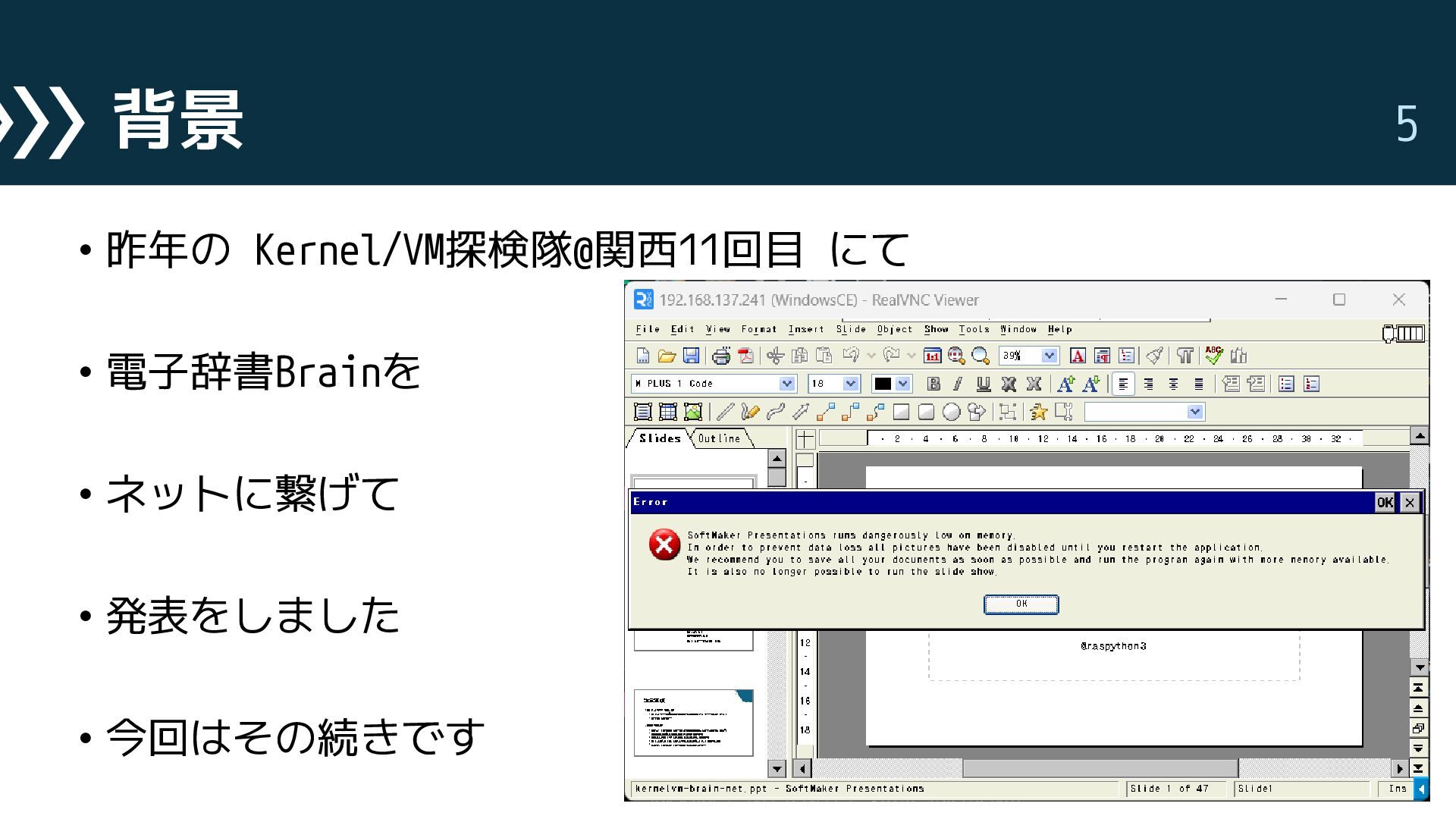1456x819 pixels.
Task: Export to PDF using the PDF icon
Action: pyautogui.click(x=746, y=356)
